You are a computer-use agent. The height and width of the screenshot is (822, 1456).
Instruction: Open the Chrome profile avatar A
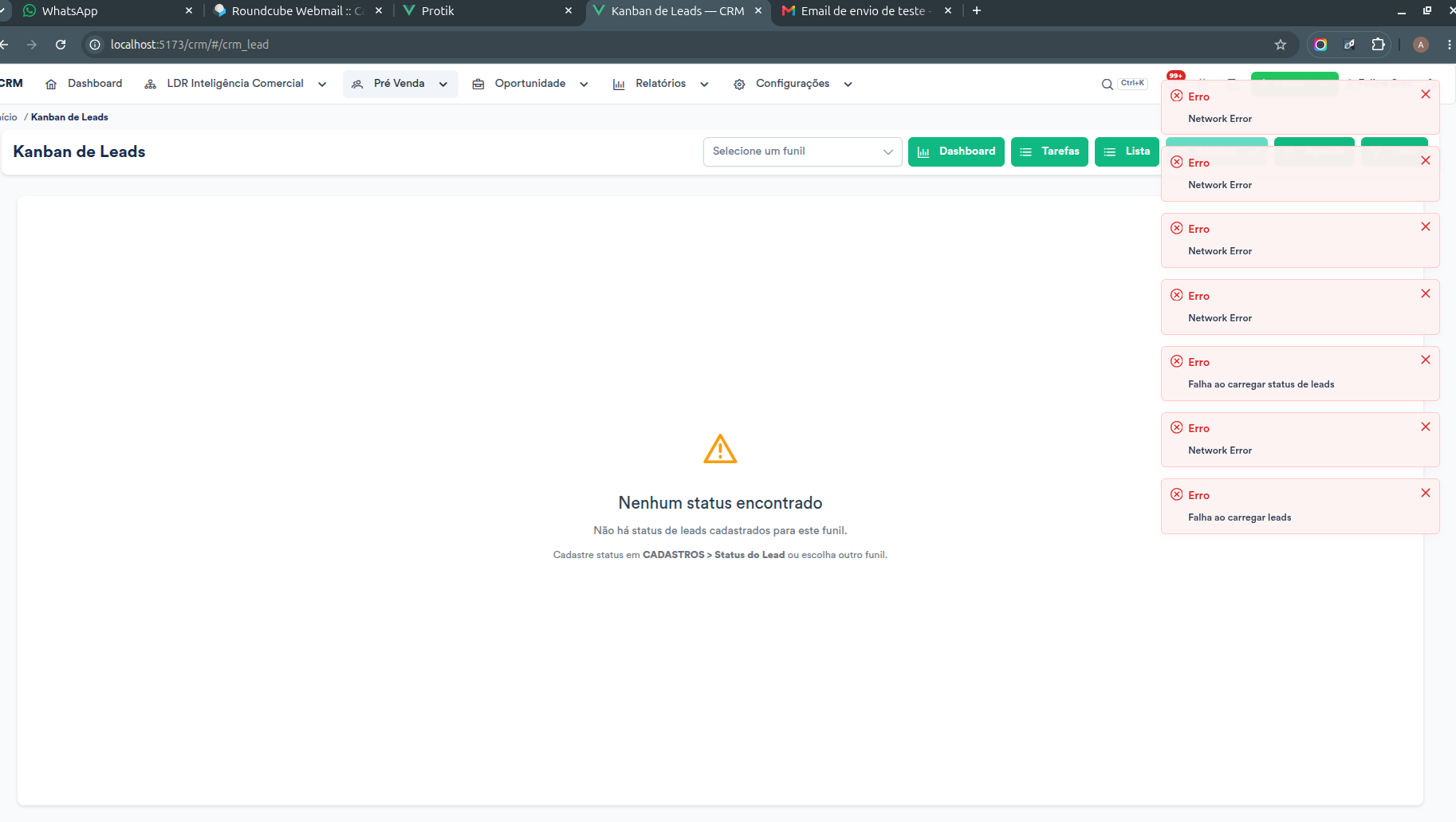point(1421,45)
